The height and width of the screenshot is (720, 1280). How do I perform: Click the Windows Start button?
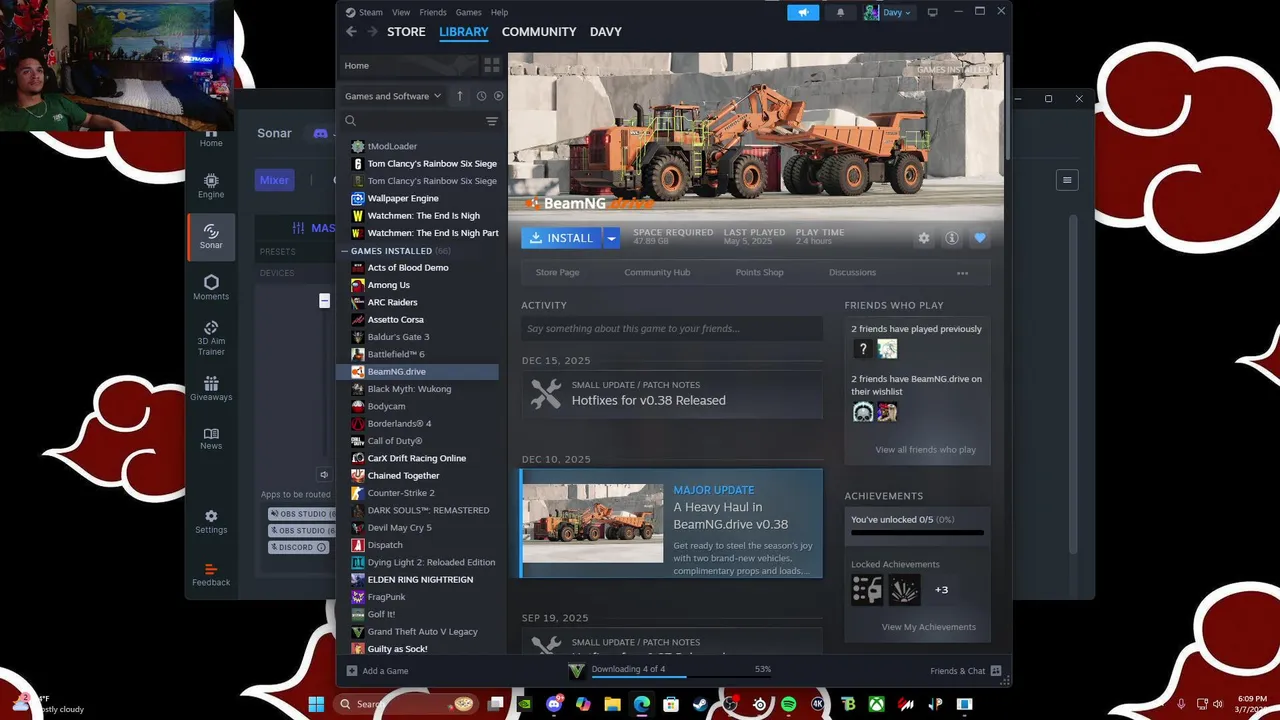pyautogui.click(x=316, y=704)
